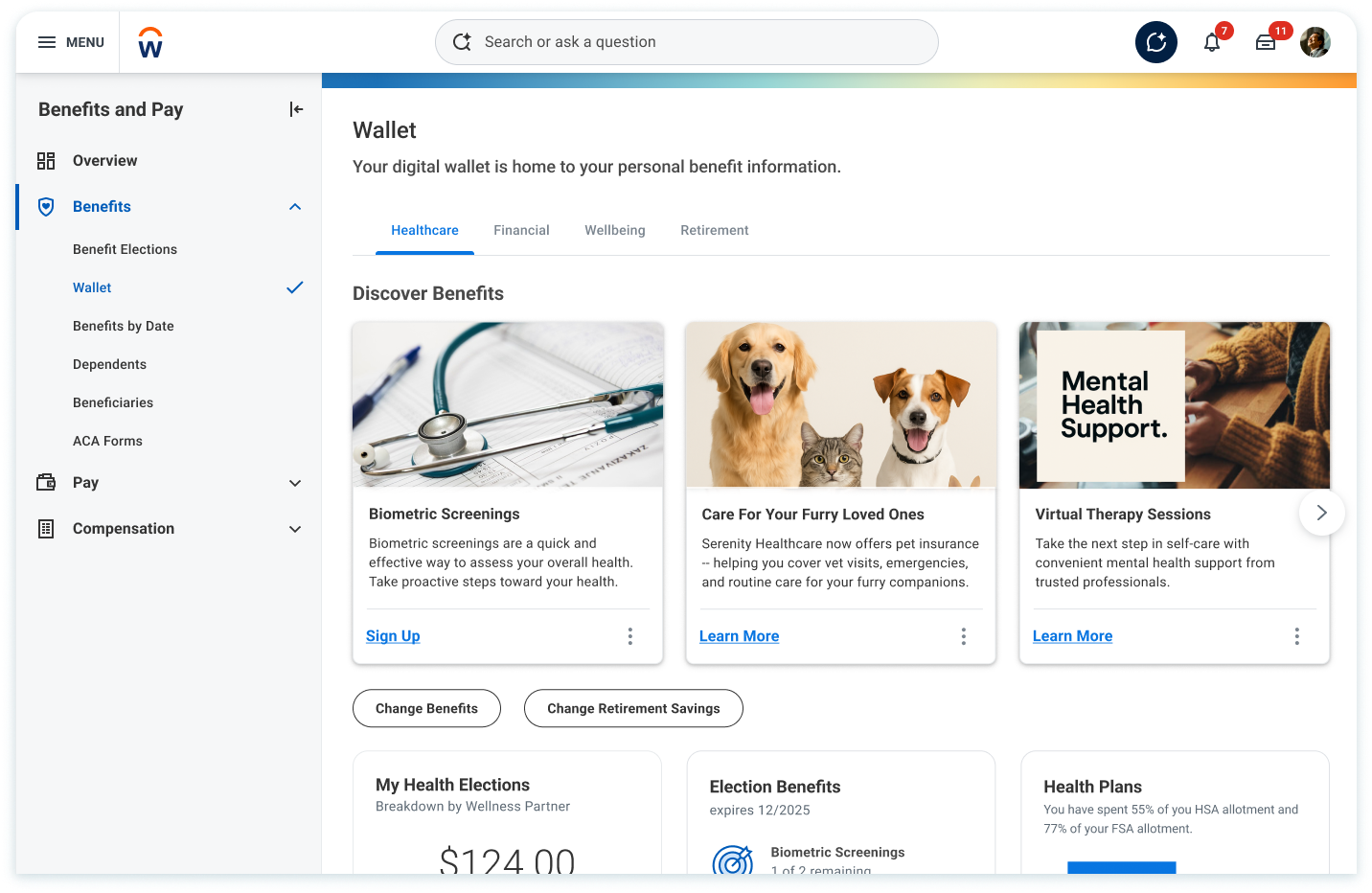Open the profile avatar
The height and width of the screenshot is (893, 1372).
tap(1315, 42)
